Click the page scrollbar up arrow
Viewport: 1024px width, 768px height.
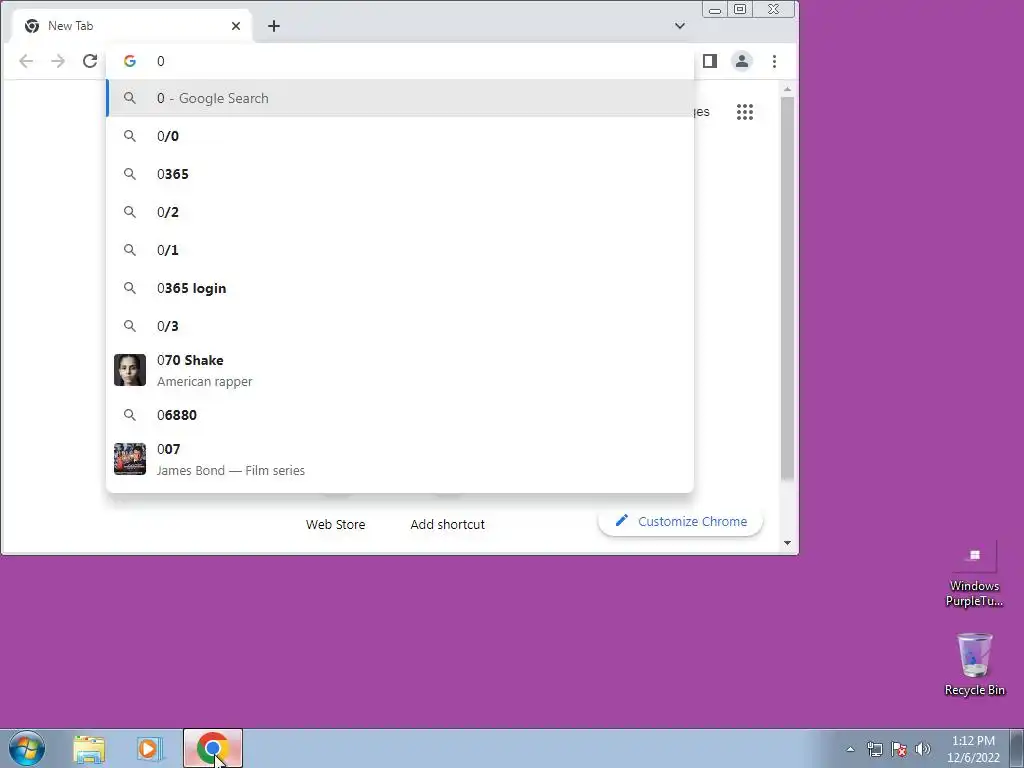pos(788,89)
